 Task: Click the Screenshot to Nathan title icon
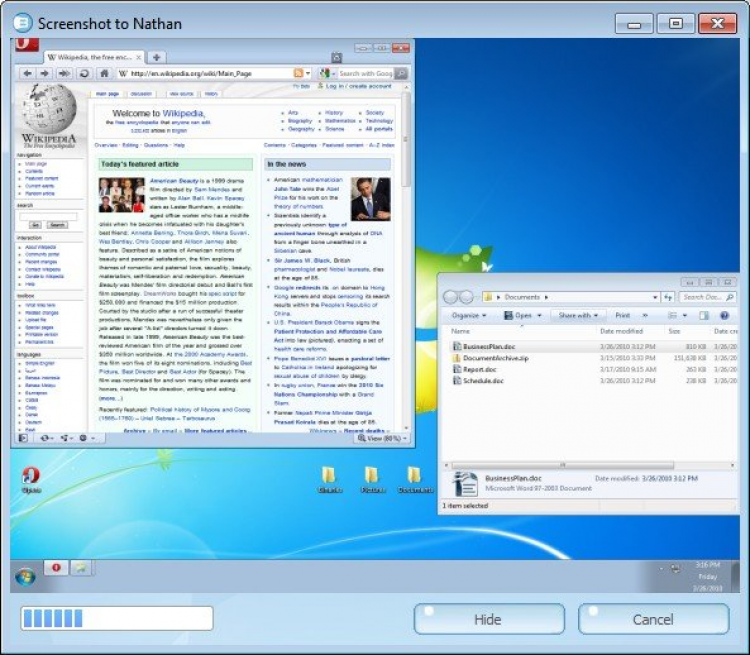(22, 22)
